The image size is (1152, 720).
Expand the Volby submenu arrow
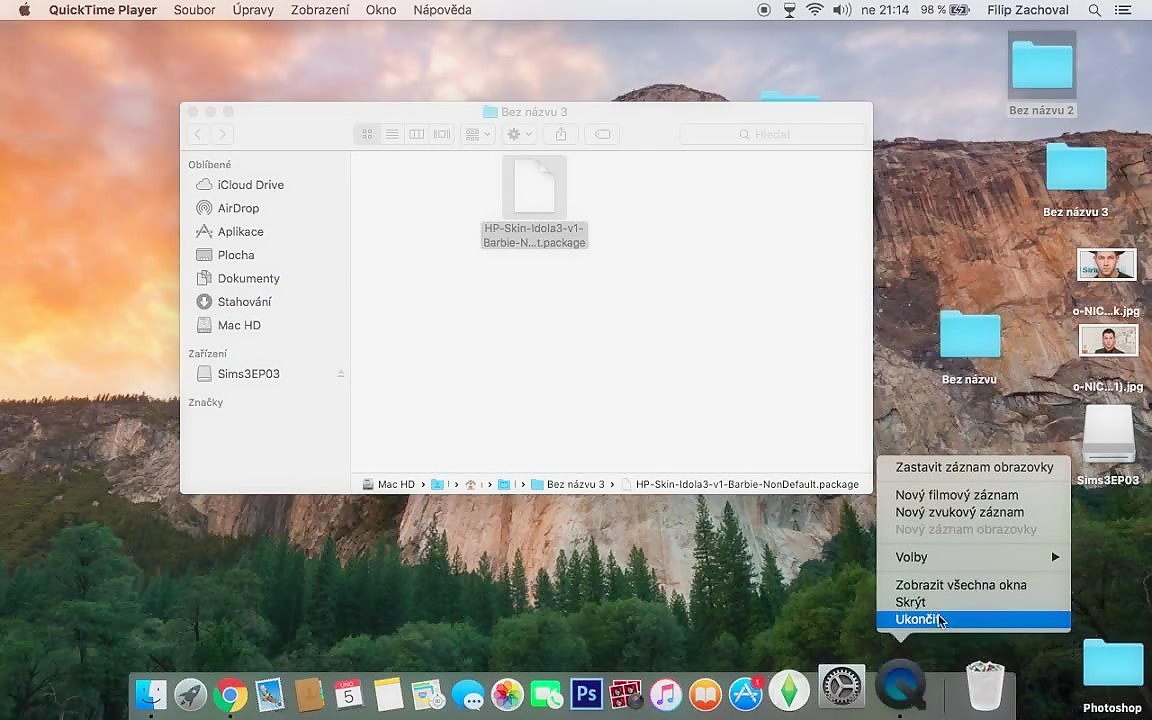pyautogui.click(x=1055, y=557)
